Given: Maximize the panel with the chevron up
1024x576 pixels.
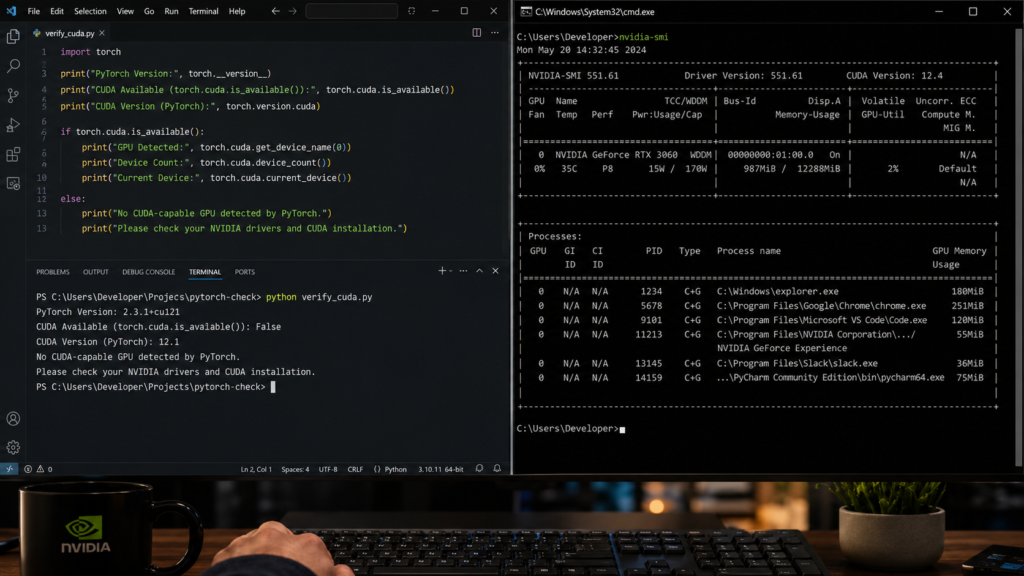Looking at the screenshot, I should point(479,271).
